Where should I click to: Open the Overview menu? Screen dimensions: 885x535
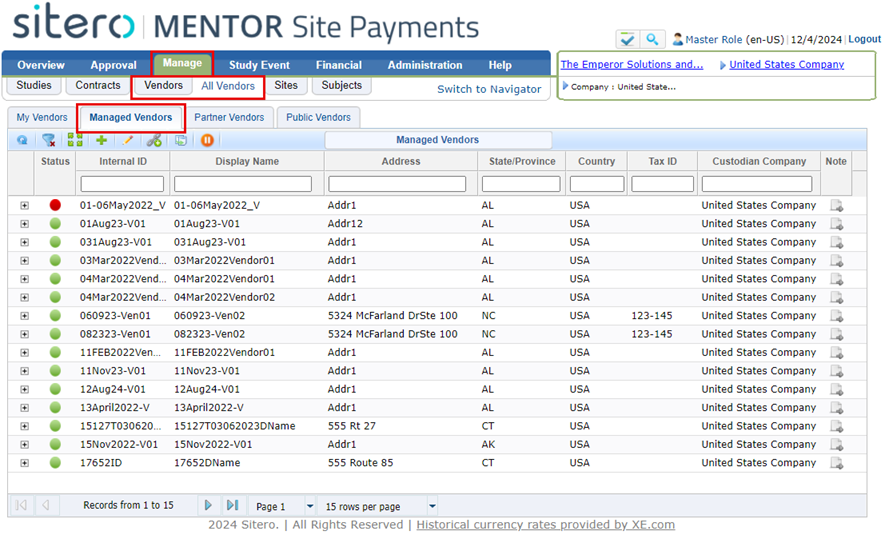point(41,65)
